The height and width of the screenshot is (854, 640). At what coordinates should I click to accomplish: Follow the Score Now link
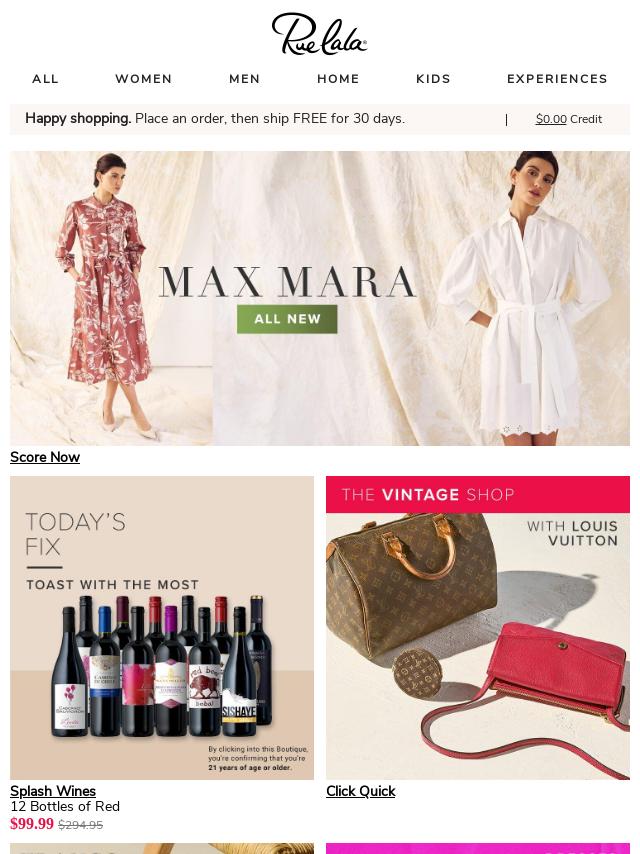(x=45, y=457)
